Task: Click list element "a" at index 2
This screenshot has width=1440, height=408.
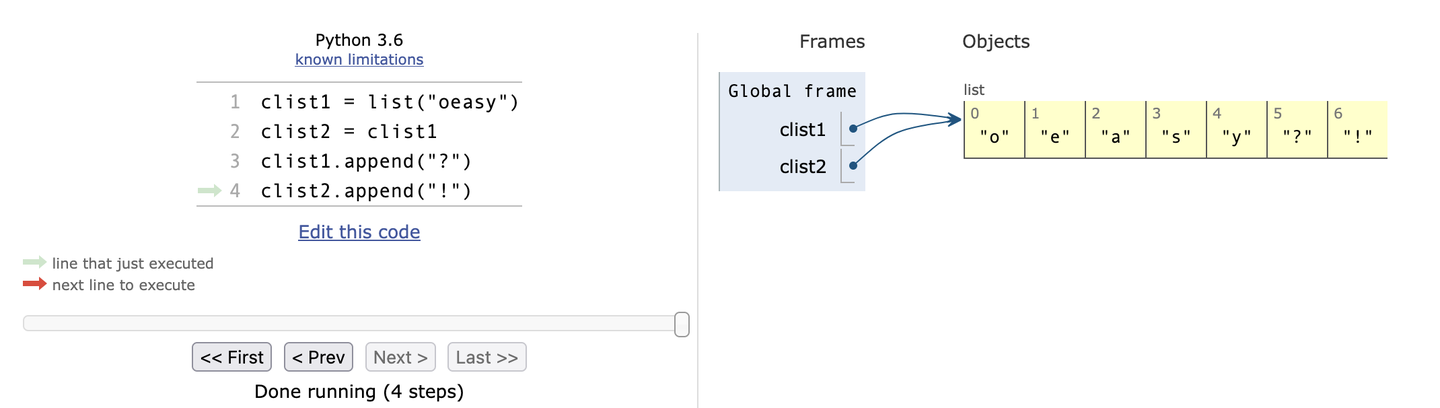Action: tap(1115, 138)
